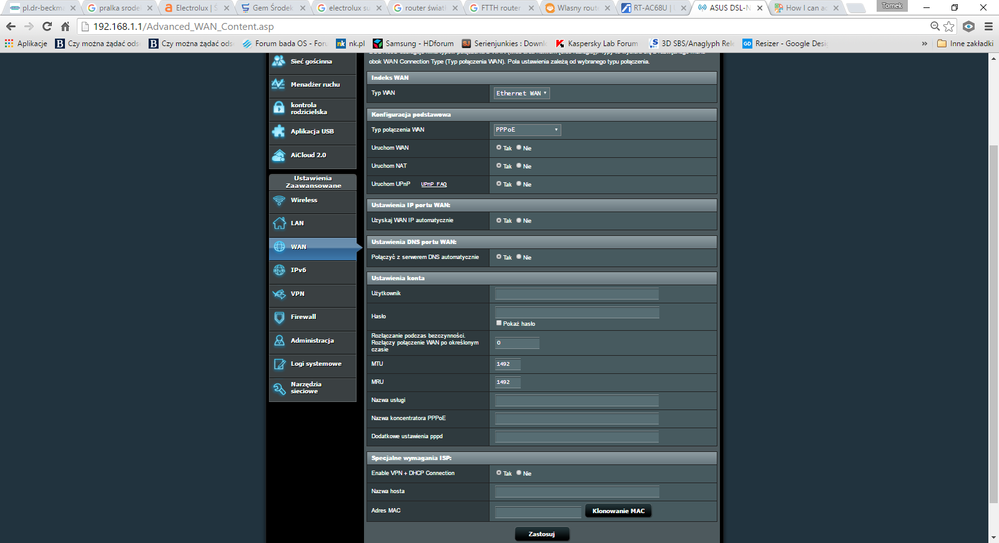Open the IPv6 globe icon

(x=279, y=270)
